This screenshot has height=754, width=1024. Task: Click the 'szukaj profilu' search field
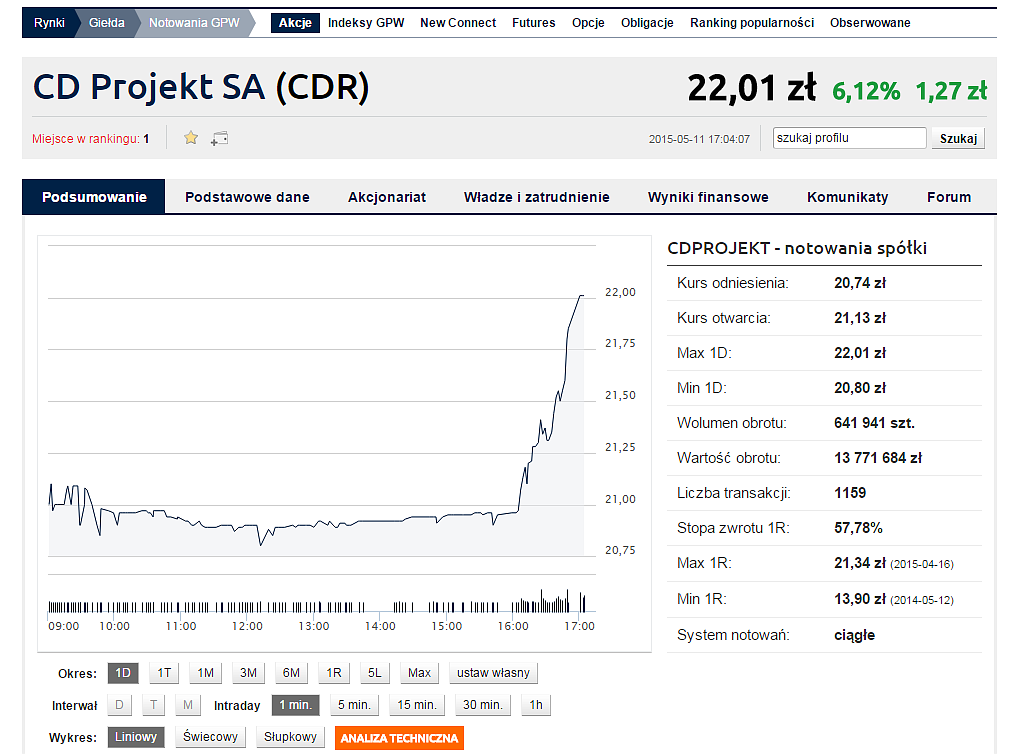point(849,138)
